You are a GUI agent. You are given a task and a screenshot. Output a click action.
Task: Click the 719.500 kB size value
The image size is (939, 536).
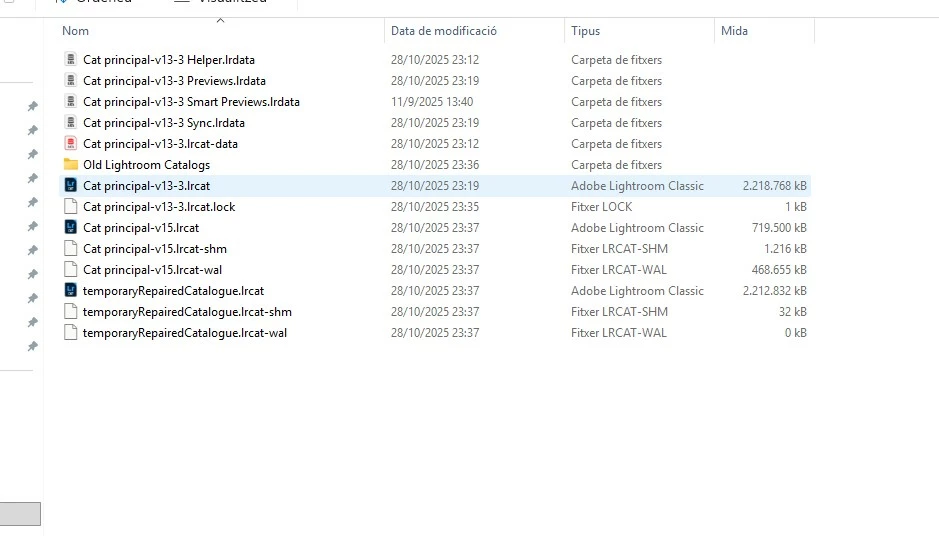click(779, 227)
